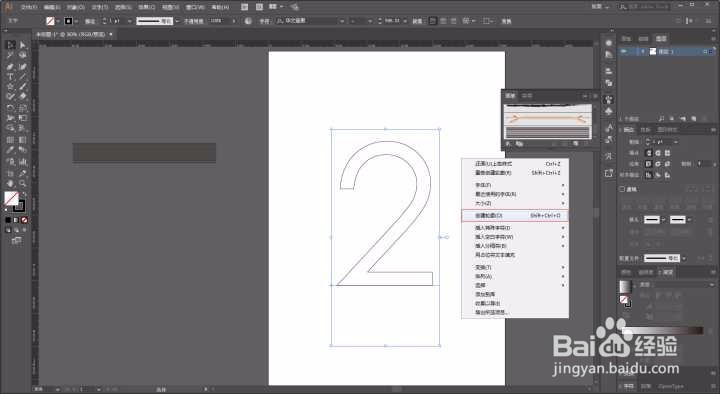The width and height of the screenshot is (720, 394).
Task: Open Brush Libraries menu in Brushes panel
Action: [509, 144]
